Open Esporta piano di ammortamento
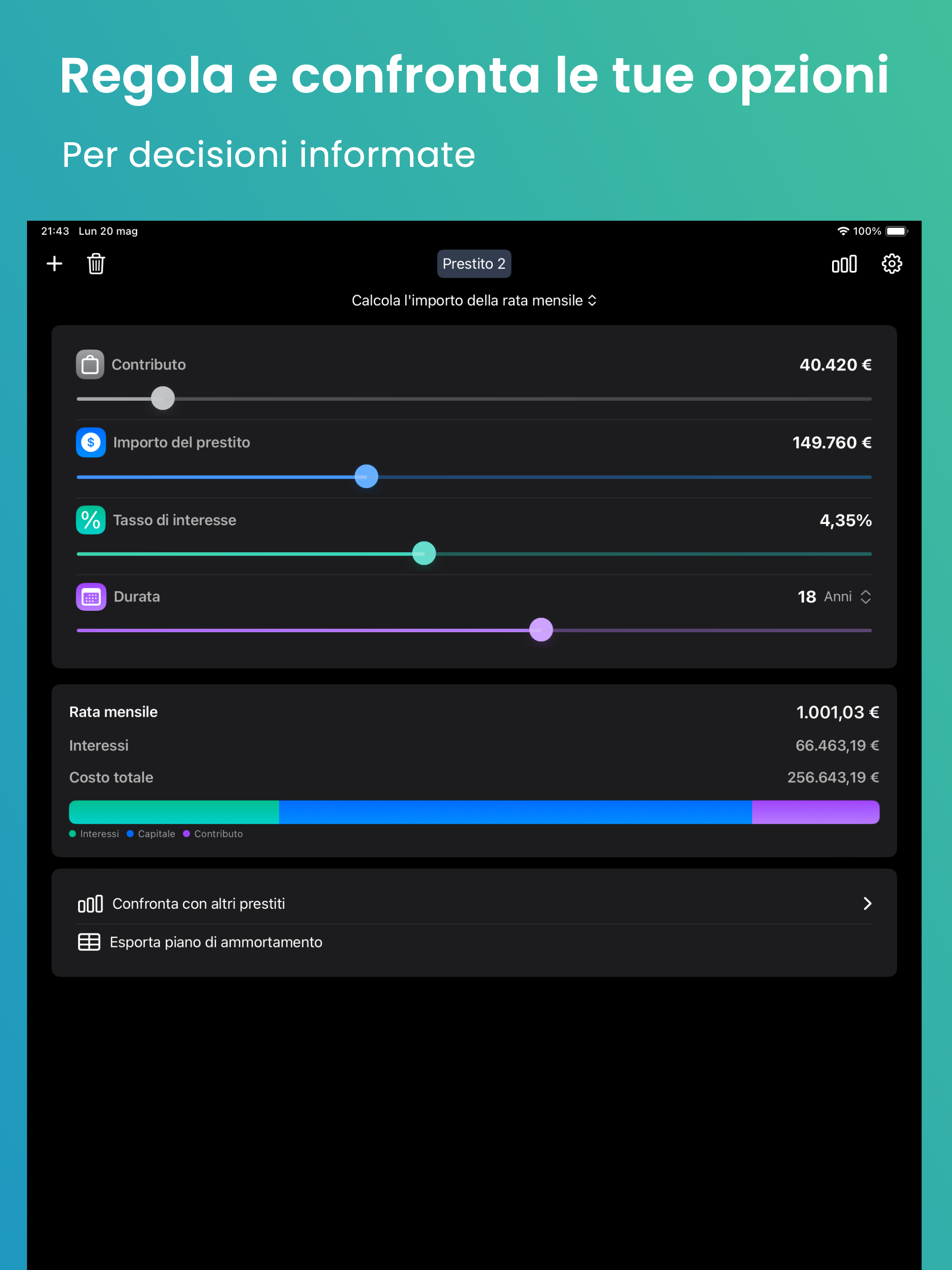This screenshot has height=1270, width=952. 474,942
